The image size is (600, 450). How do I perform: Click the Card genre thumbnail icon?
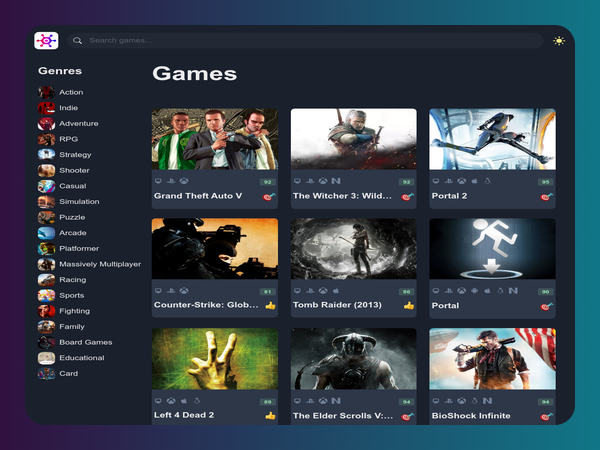coord(46,374)
